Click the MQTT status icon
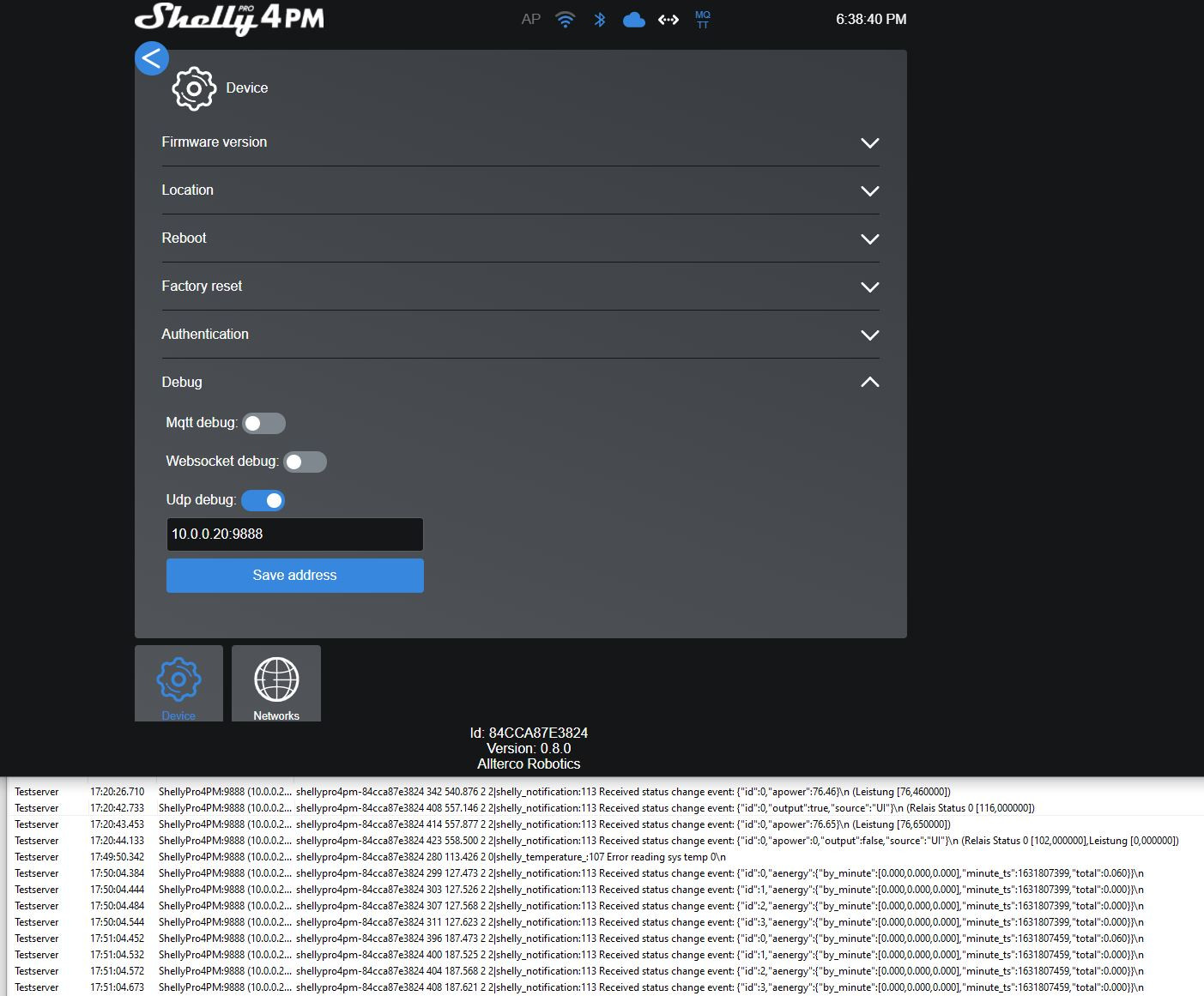 pyautogui.click(x=703, y=19)
